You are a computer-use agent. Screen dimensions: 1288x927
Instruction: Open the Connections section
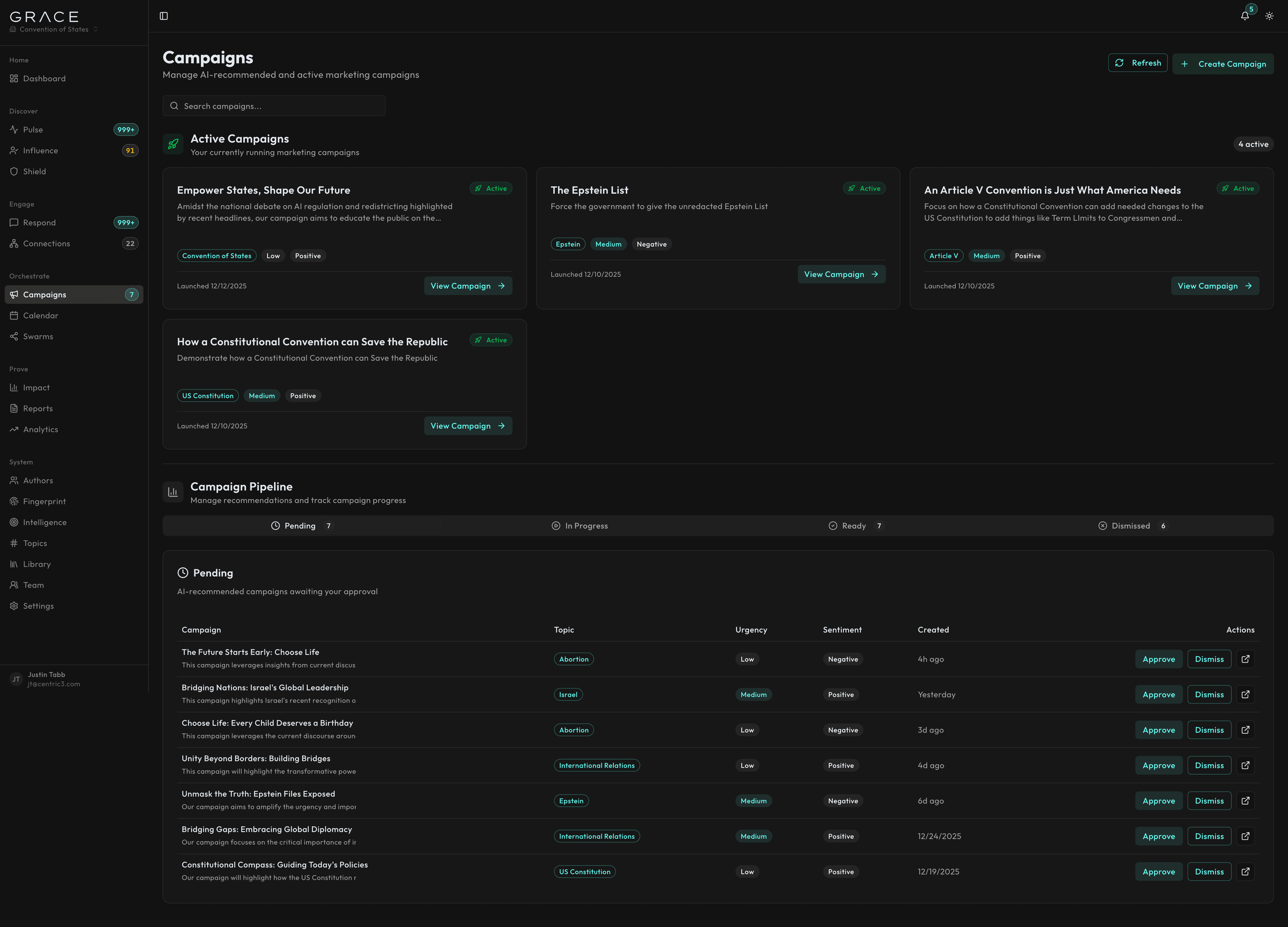coord(45,243)
